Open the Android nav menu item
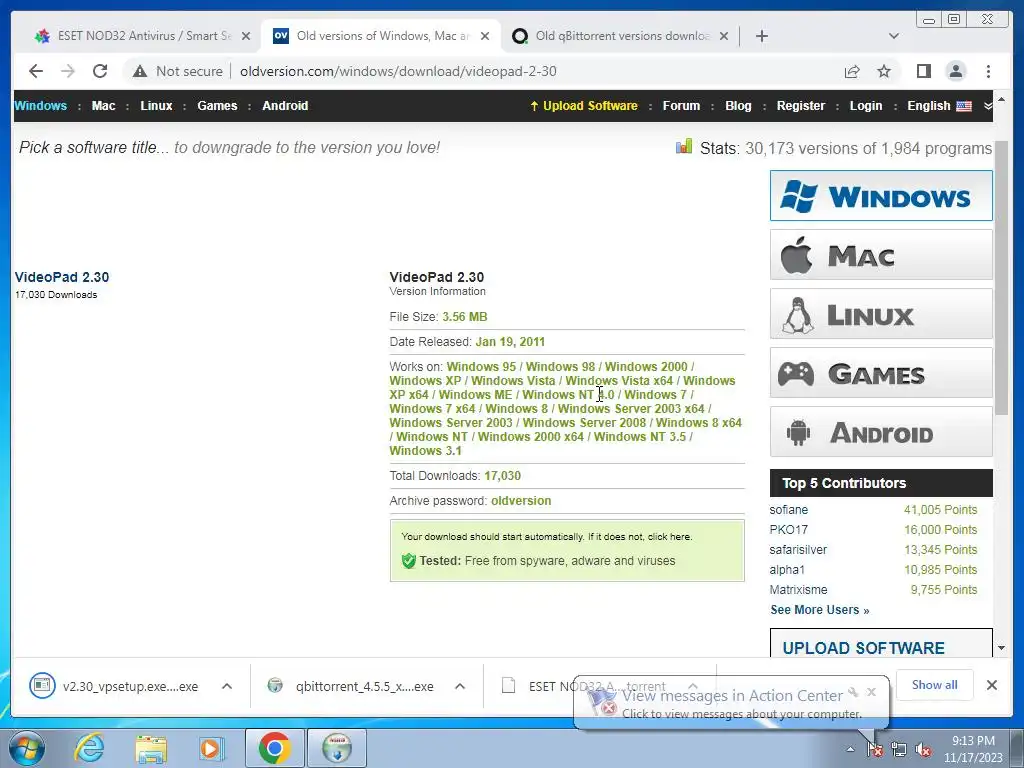 coord(285,106)
